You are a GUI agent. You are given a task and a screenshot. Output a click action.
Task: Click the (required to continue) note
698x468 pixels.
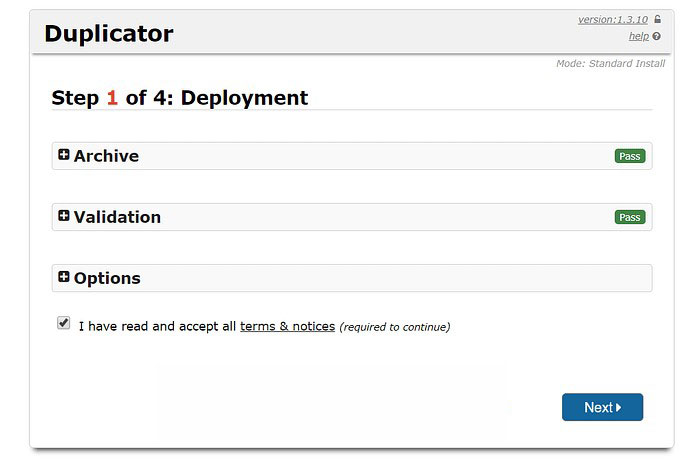395,327
